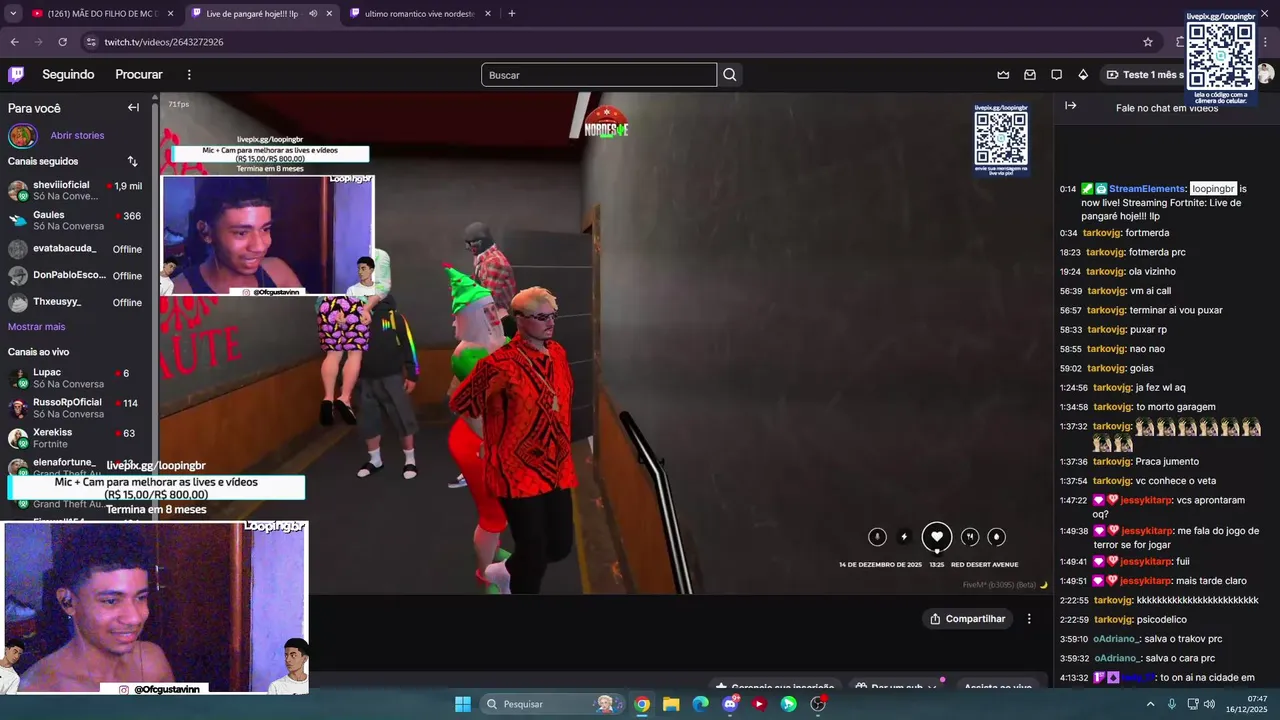Open the Get Bits icon
This screenshot has width=1280, height=720.
pyautogui.click(x=1083, y=75)
